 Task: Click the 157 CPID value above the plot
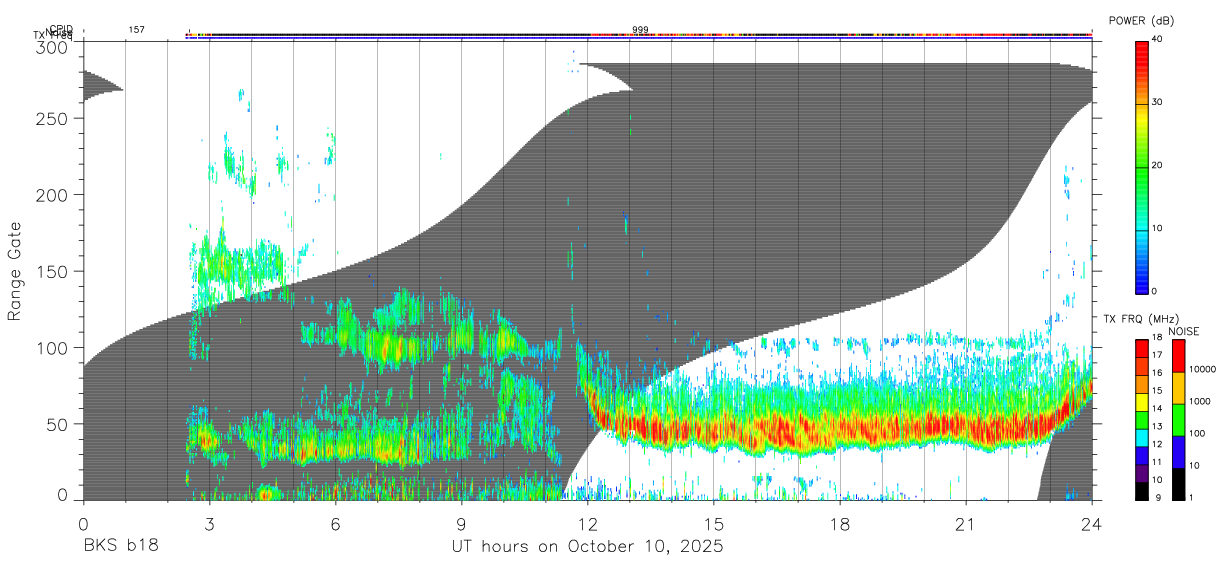coord(136,30)
